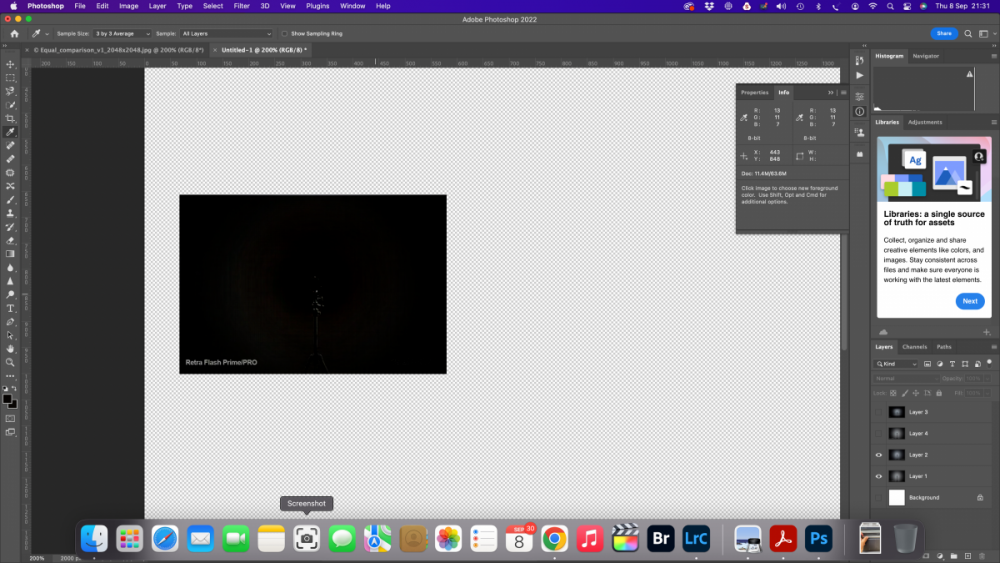This screenshot has width=1000, height=563.
Task: Open the Layers panel menu
Action: (994, 347)
